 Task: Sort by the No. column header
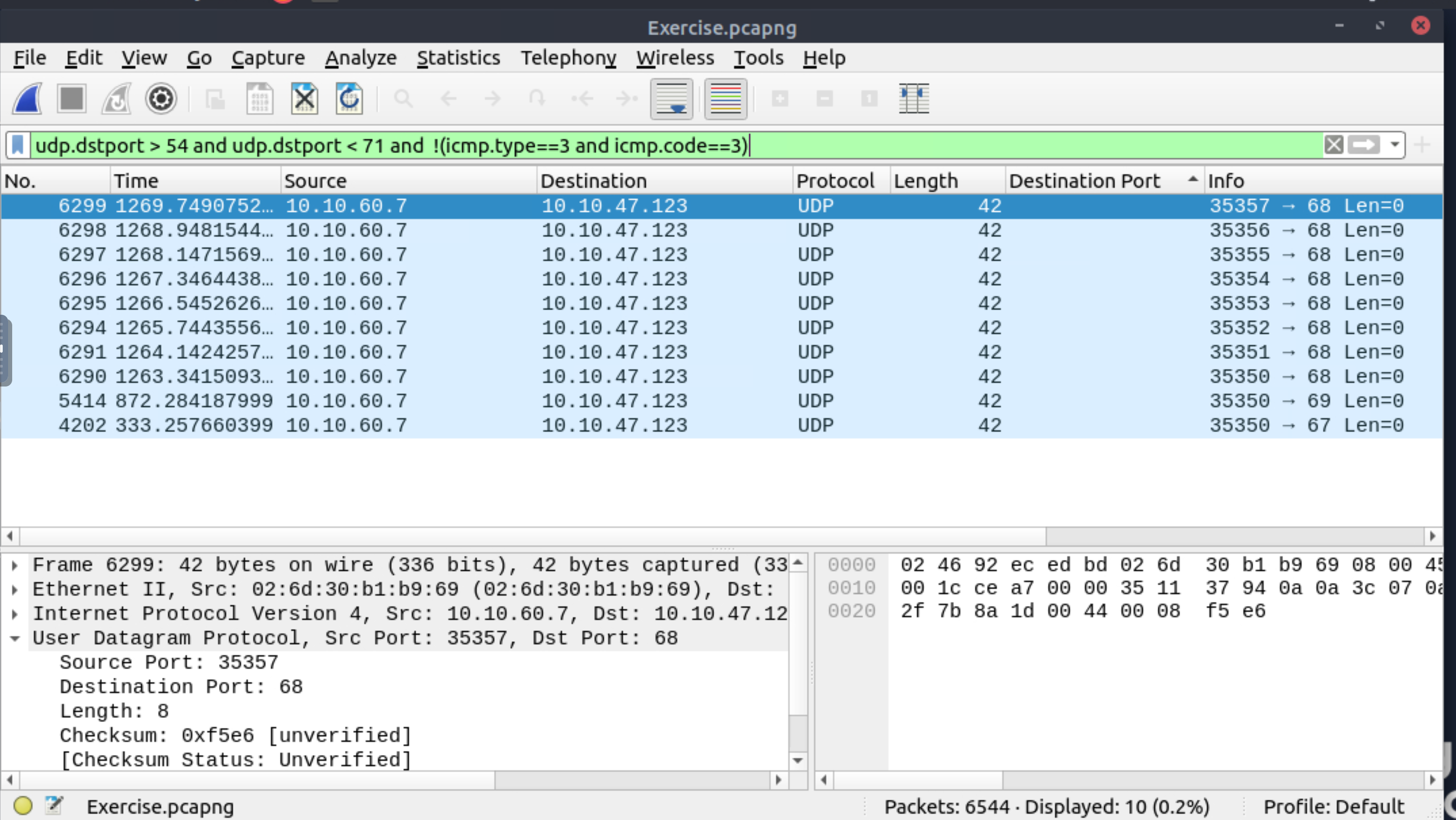tap(56, 181)
